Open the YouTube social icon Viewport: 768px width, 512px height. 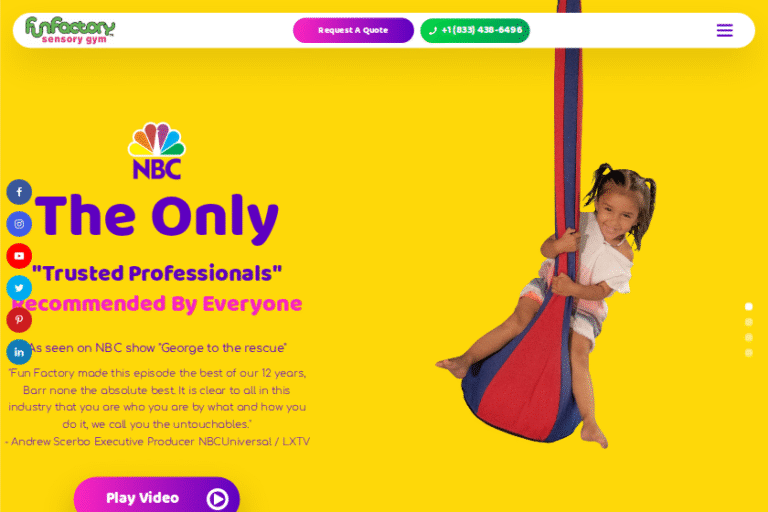tap(19, 256)
